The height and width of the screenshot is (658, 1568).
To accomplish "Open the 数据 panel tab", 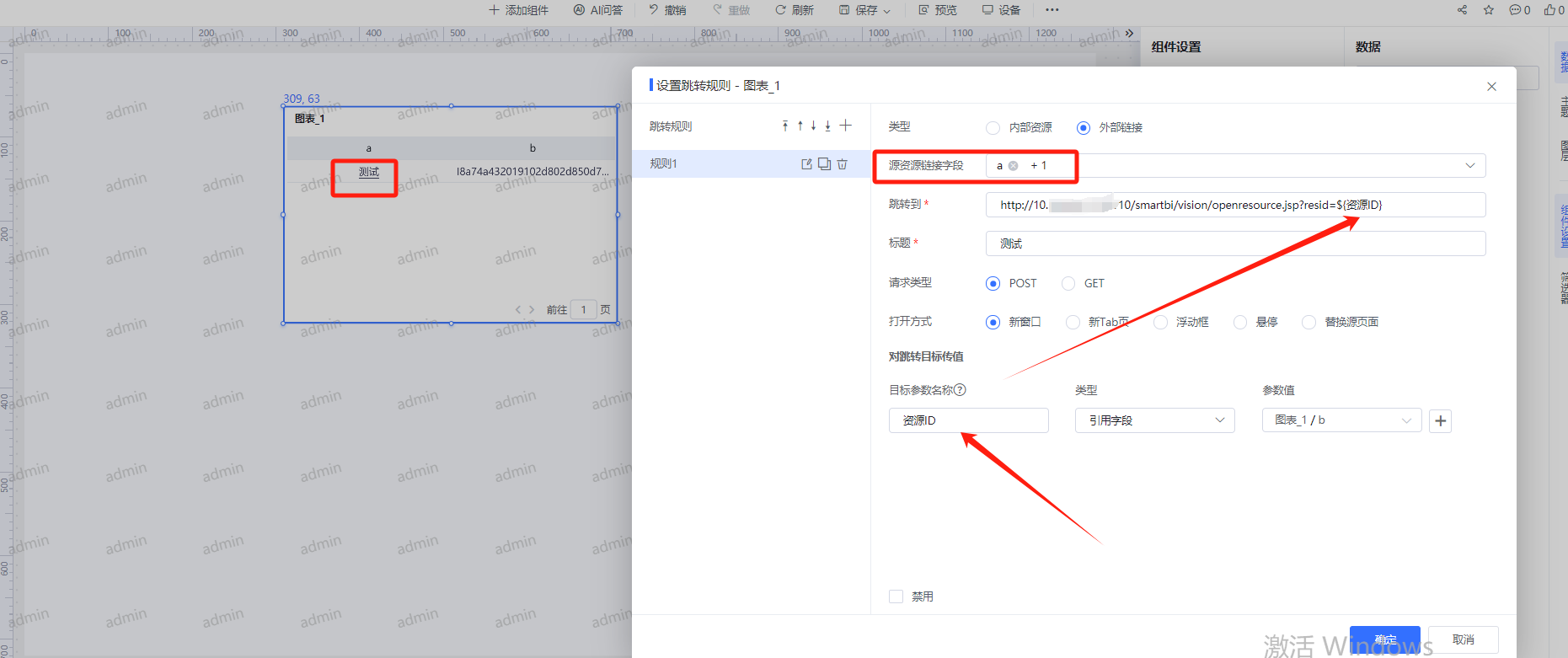I will point(1368,47).
